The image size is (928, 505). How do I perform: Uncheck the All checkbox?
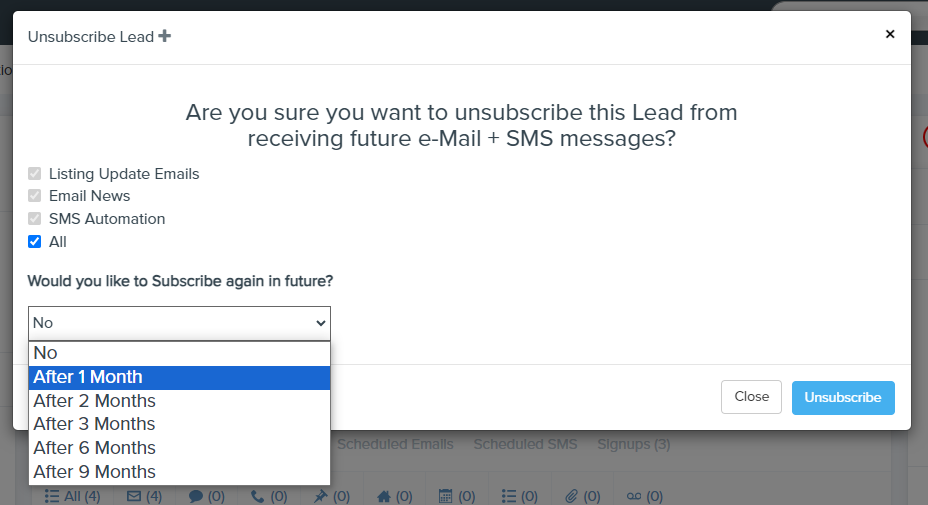[35, 242]
